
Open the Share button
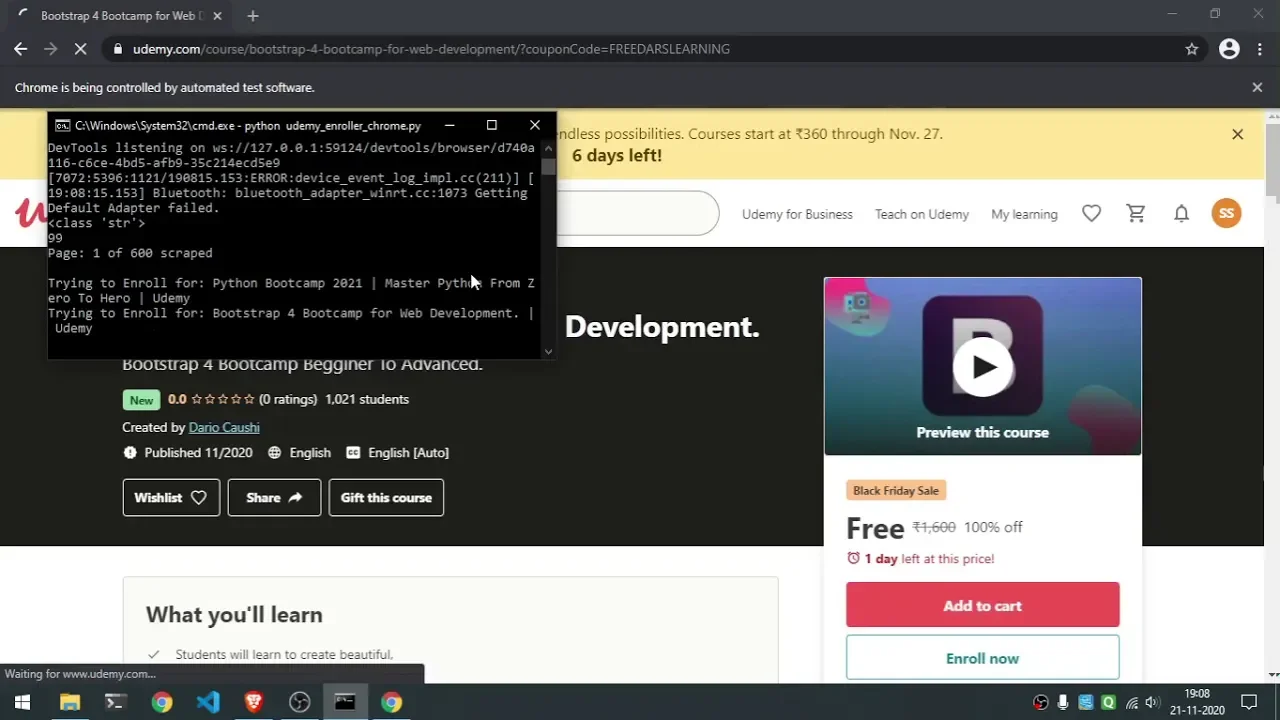[274, 498]
